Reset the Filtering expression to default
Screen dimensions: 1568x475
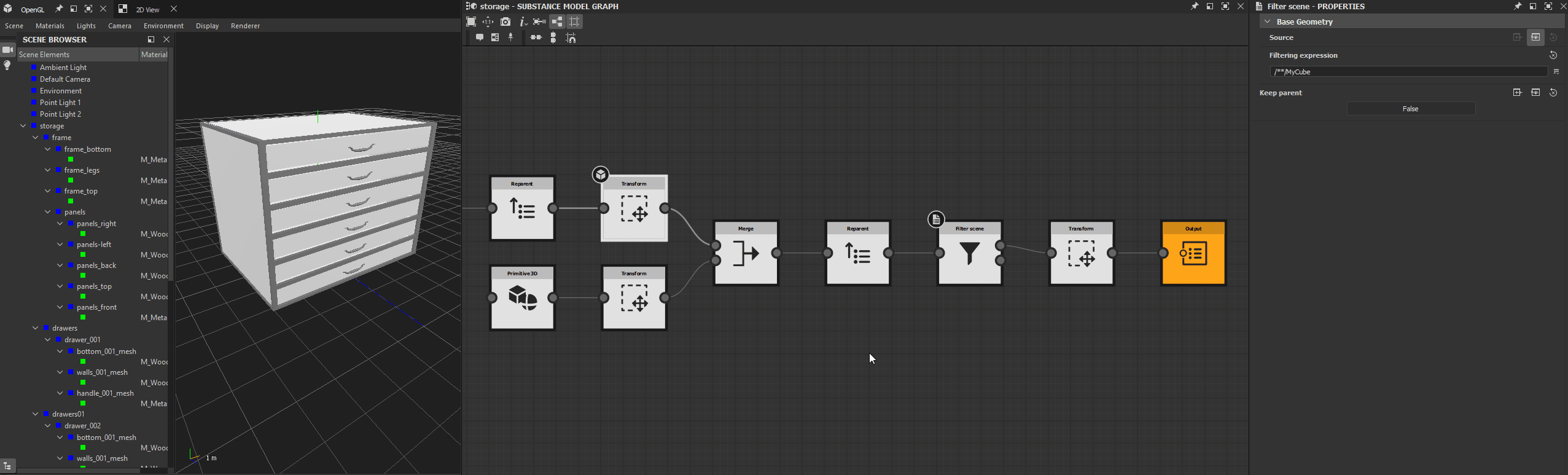[x=1553, y=55]
